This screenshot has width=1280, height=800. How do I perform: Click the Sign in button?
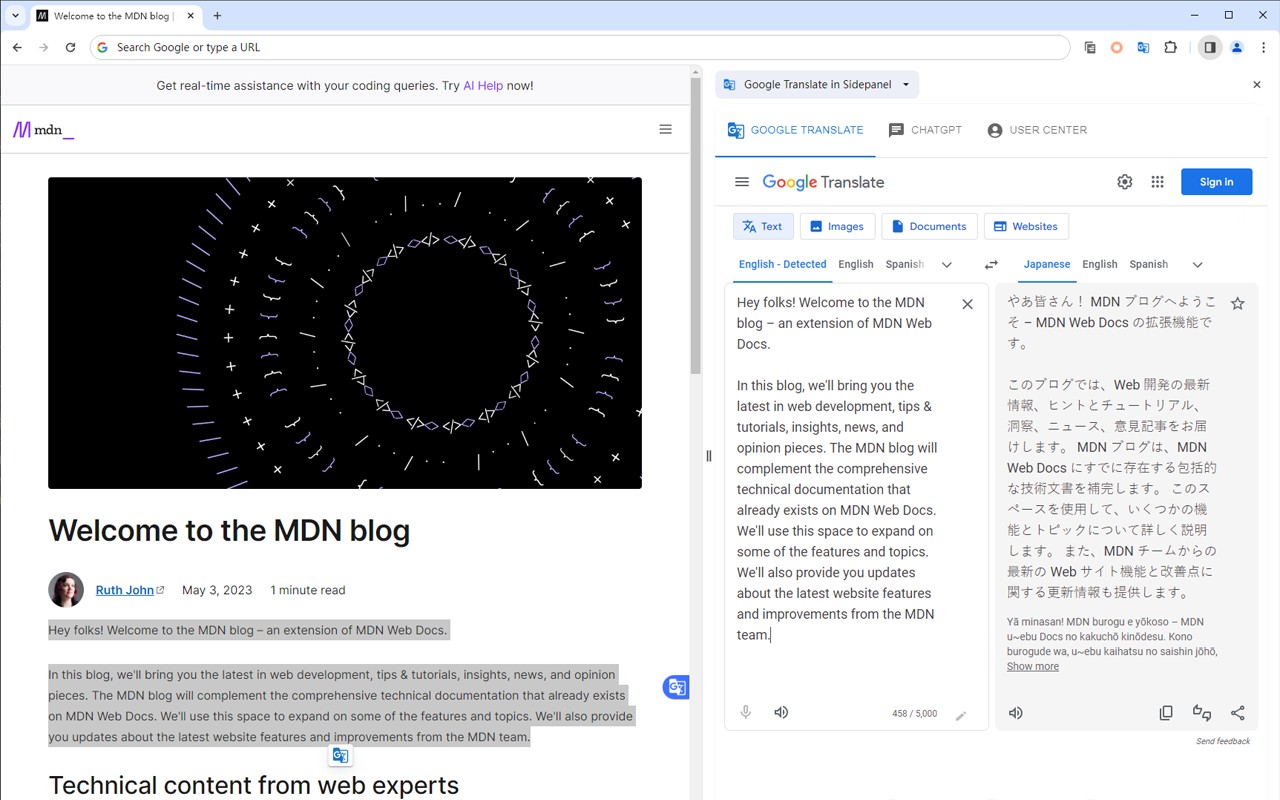click(1216, 182)
